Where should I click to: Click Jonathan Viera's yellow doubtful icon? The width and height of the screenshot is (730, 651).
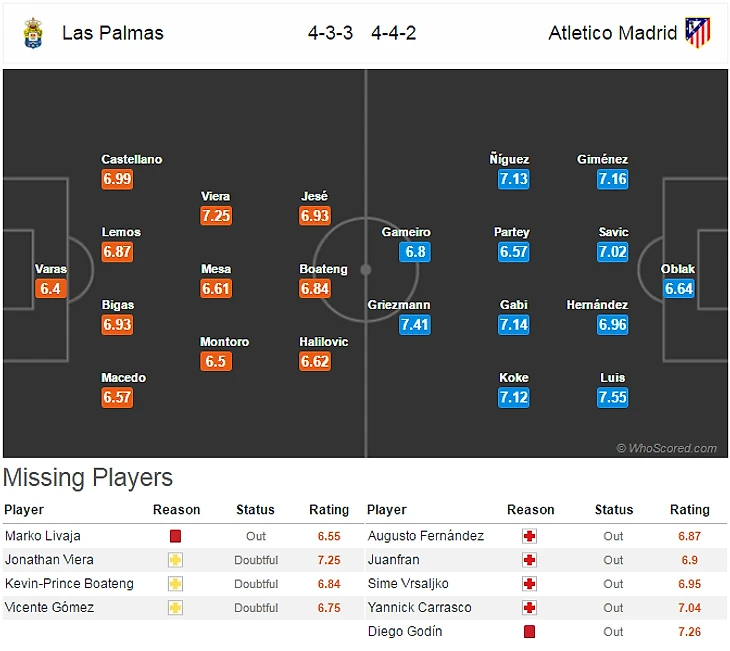tap(176, 560)
